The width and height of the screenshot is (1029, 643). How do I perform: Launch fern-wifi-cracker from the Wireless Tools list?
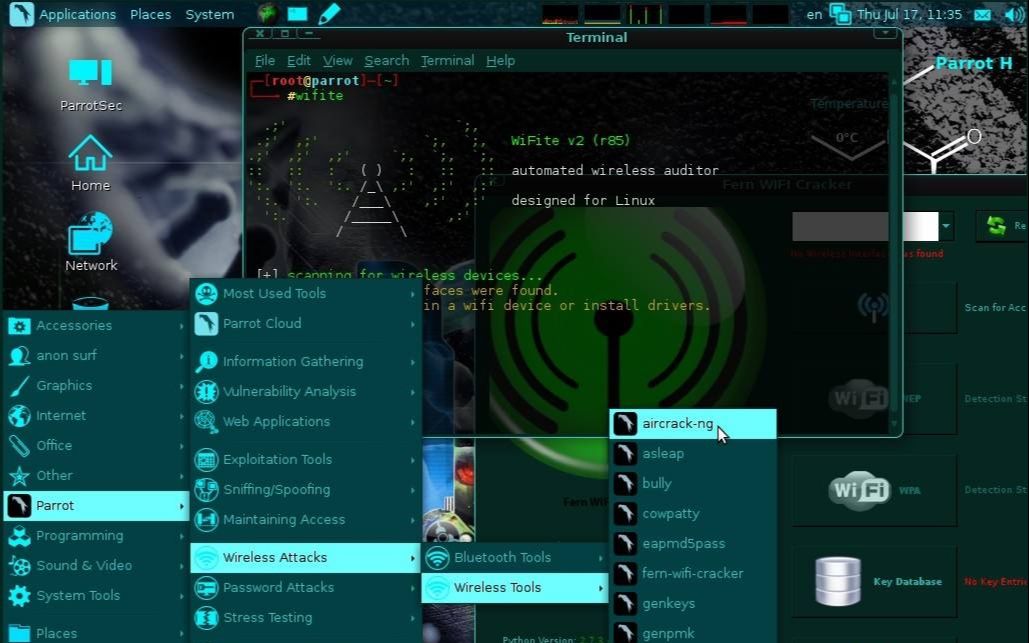pos(693,573)
